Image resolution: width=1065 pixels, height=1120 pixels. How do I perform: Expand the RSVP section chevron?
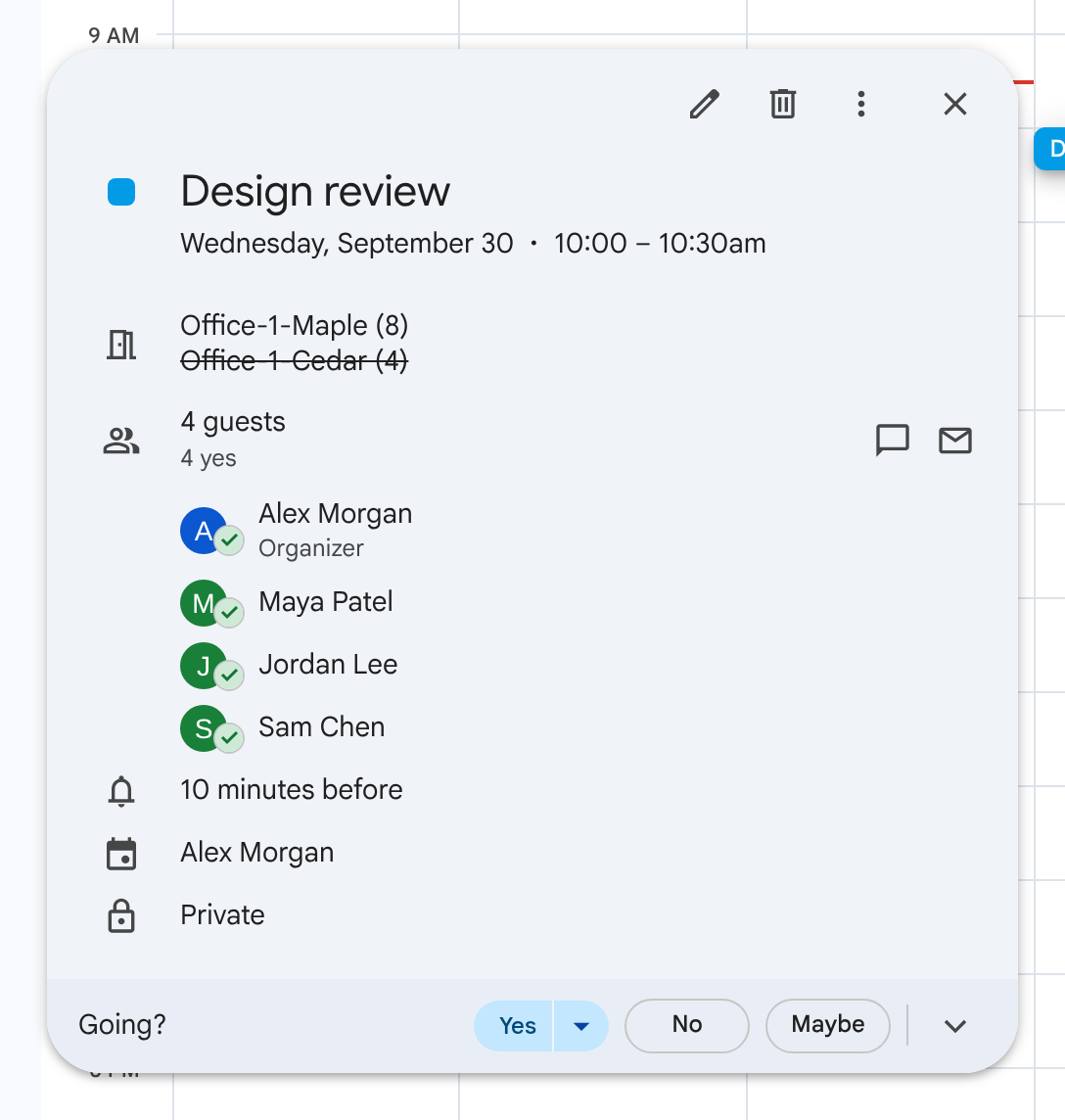pyautogui.click(x=955, y=1026)
